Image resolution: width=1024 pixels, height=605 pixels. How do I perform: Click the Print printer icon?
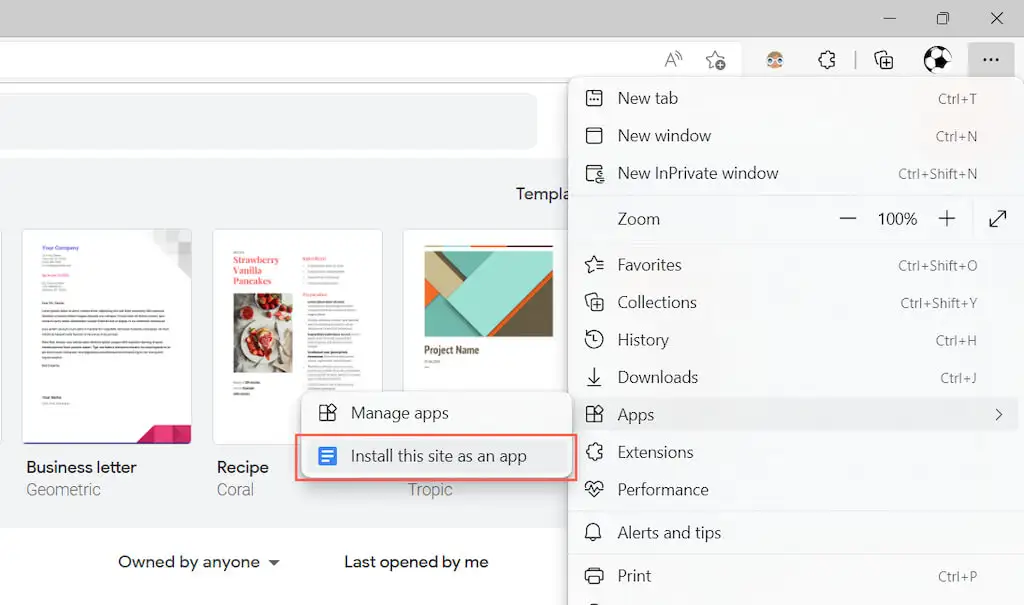[x=594, y=576]
